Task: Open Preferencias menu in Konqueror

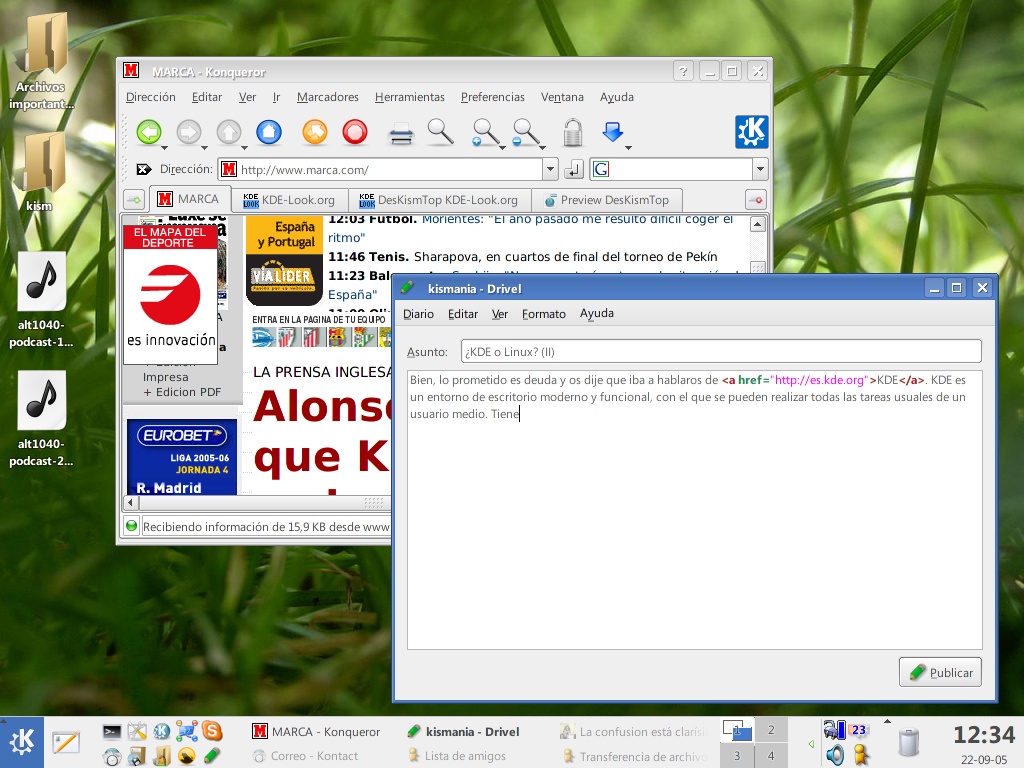Action: pos(492,97)
